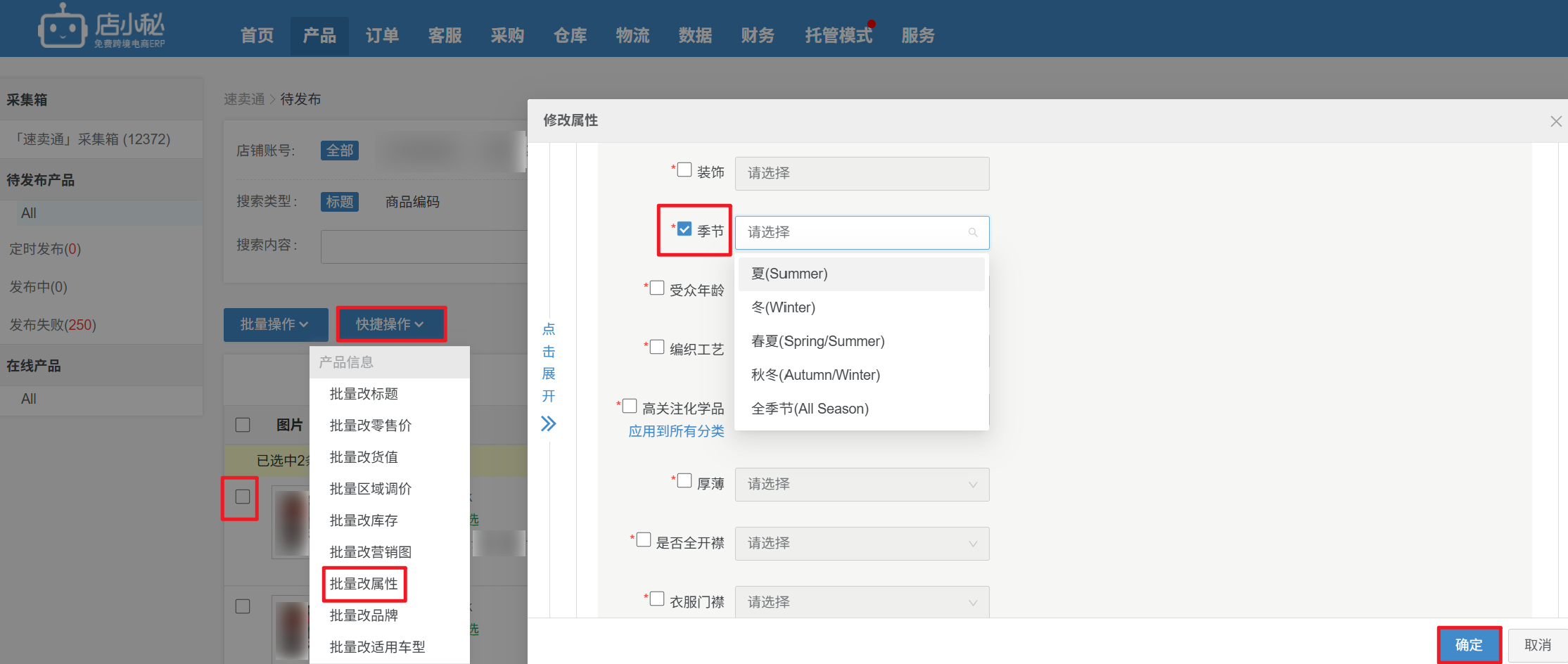The width and height of the screenshot is (1568, 664).
Task: Open the 订单 tab in top navigation
Action: (382, 36)
